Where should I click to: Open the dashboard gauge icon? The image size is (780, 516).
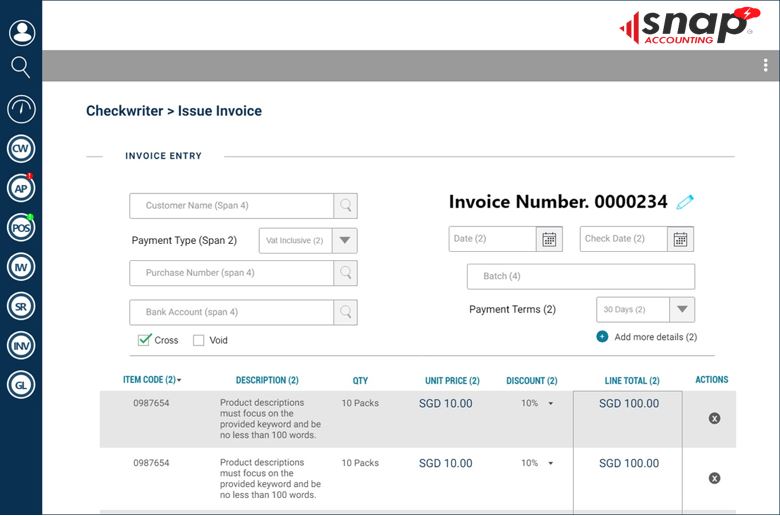point(21,109)
